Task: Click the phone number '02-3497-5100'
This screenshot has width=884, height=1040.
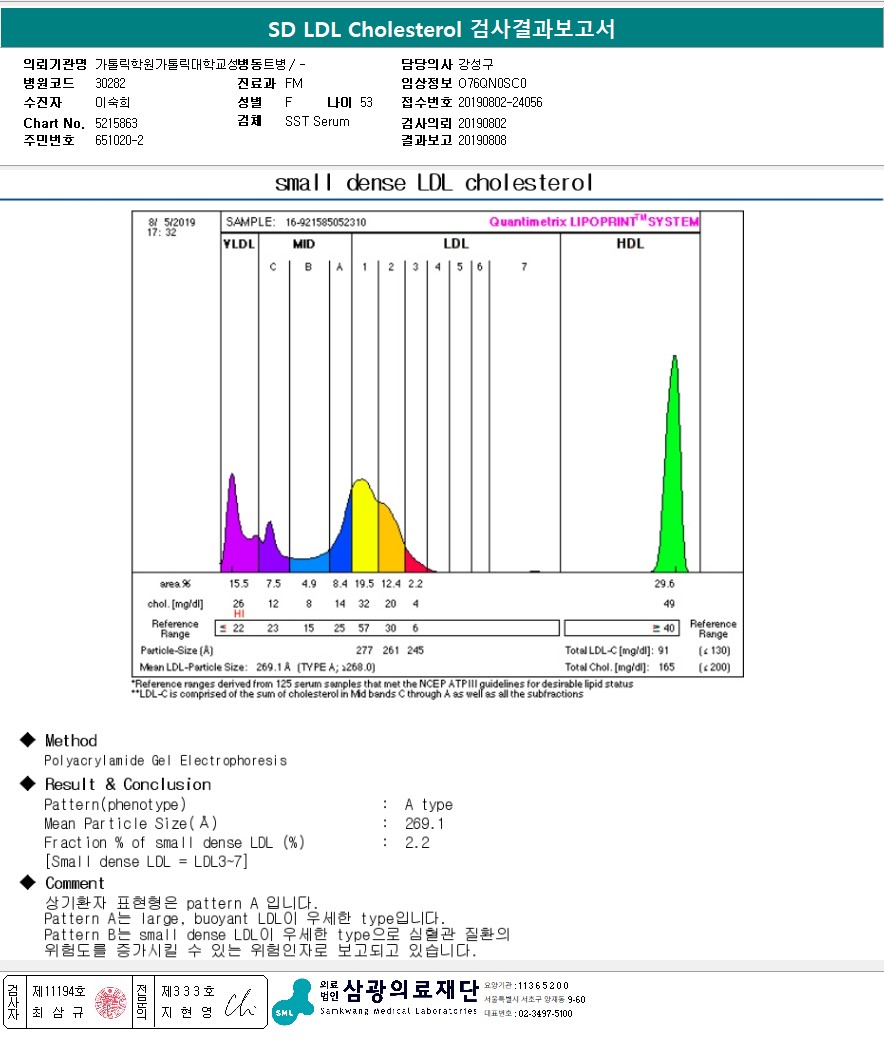Action: point(545,1014)
